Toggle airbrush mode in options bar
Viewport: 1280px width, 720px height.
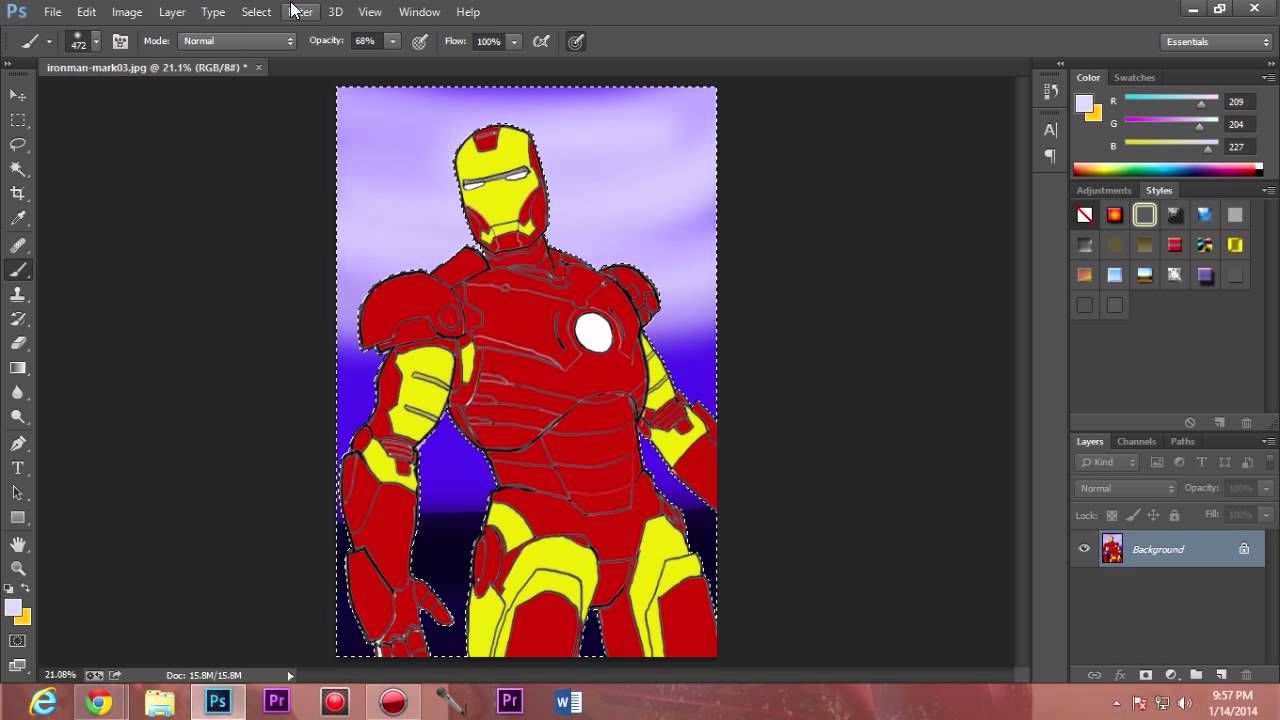pos(541,42)
